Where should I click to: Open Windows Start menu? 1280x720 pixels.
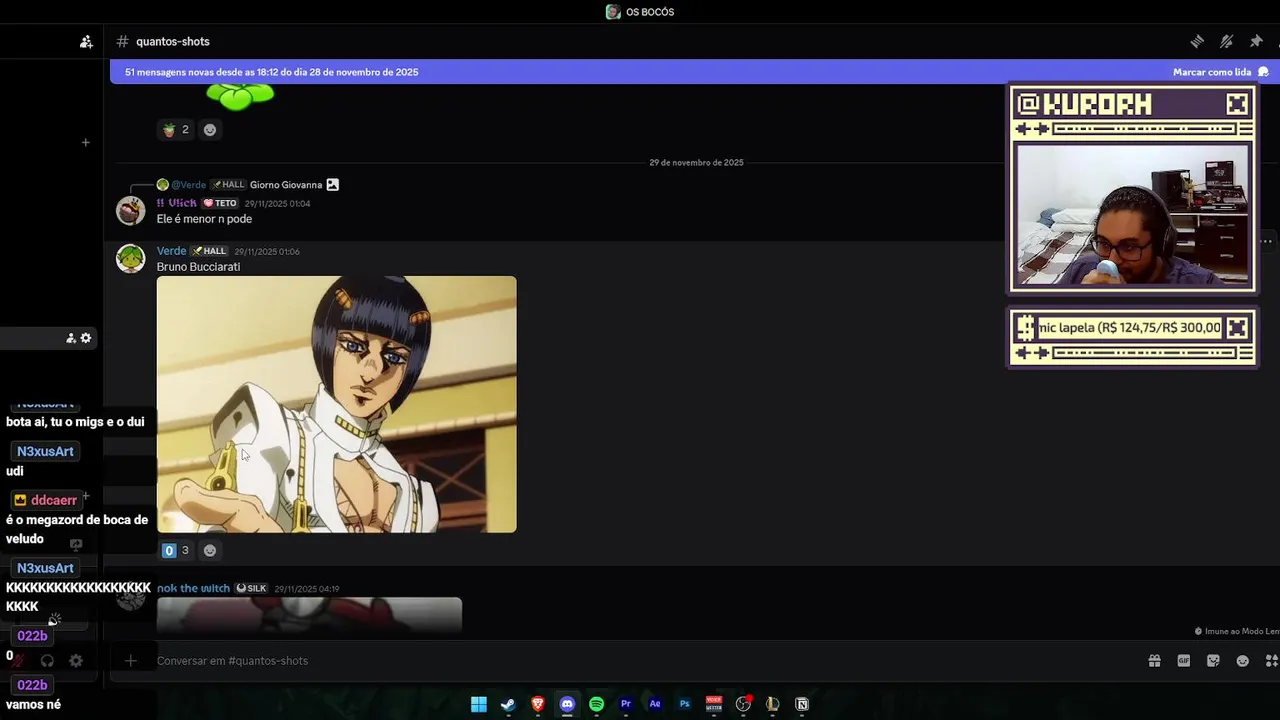click(x=479, y=704)
